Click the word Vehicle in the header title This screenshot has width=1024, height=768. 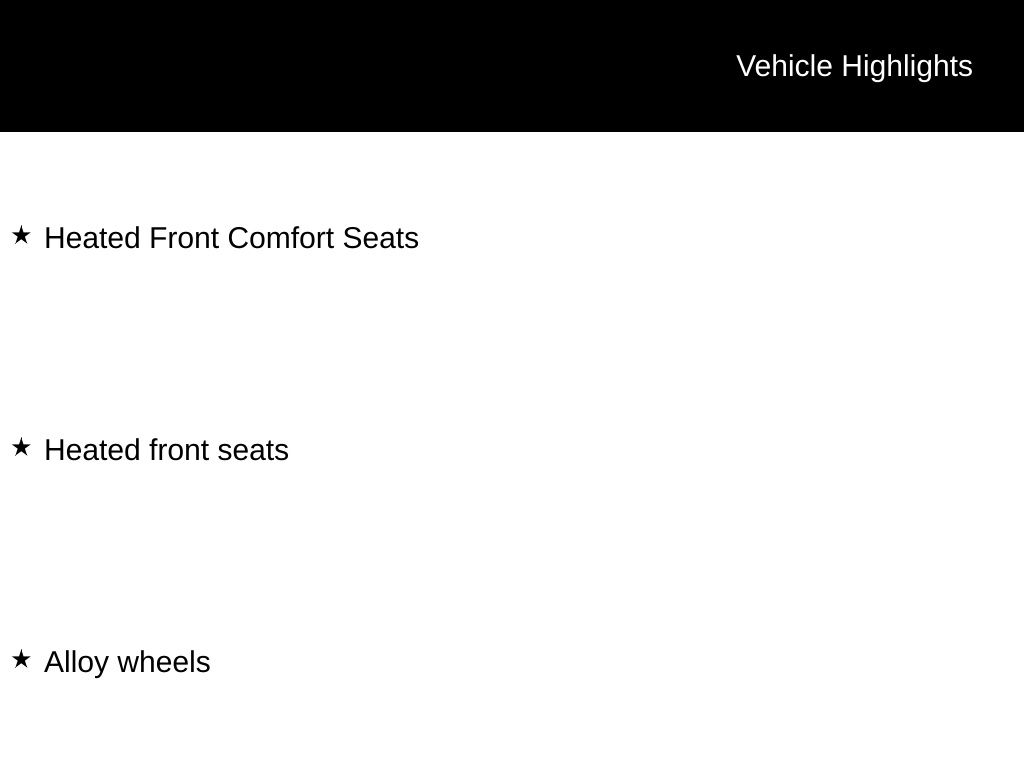pos(784,66)
